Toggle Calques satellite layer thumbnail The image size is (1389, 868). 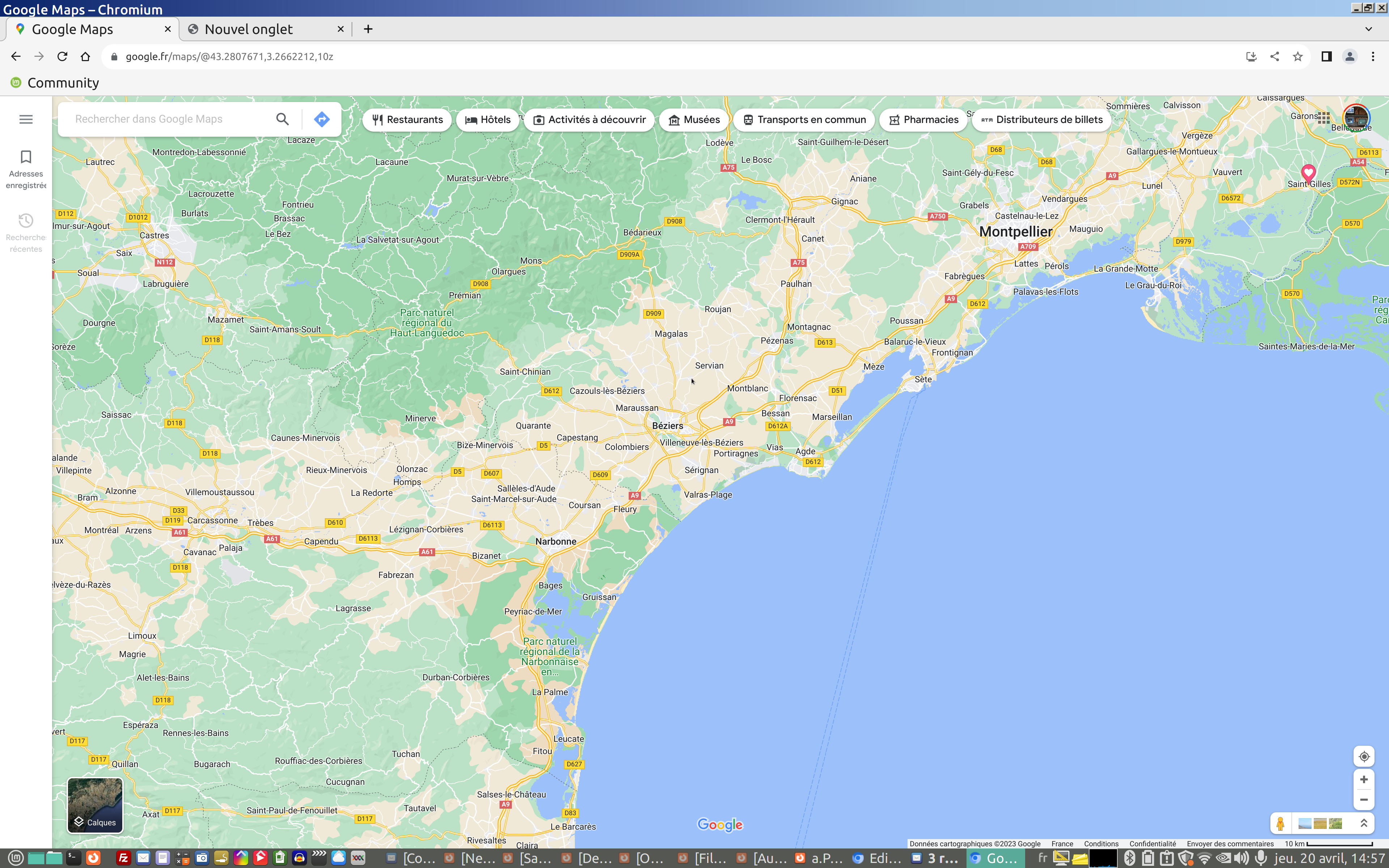(95, 805)
